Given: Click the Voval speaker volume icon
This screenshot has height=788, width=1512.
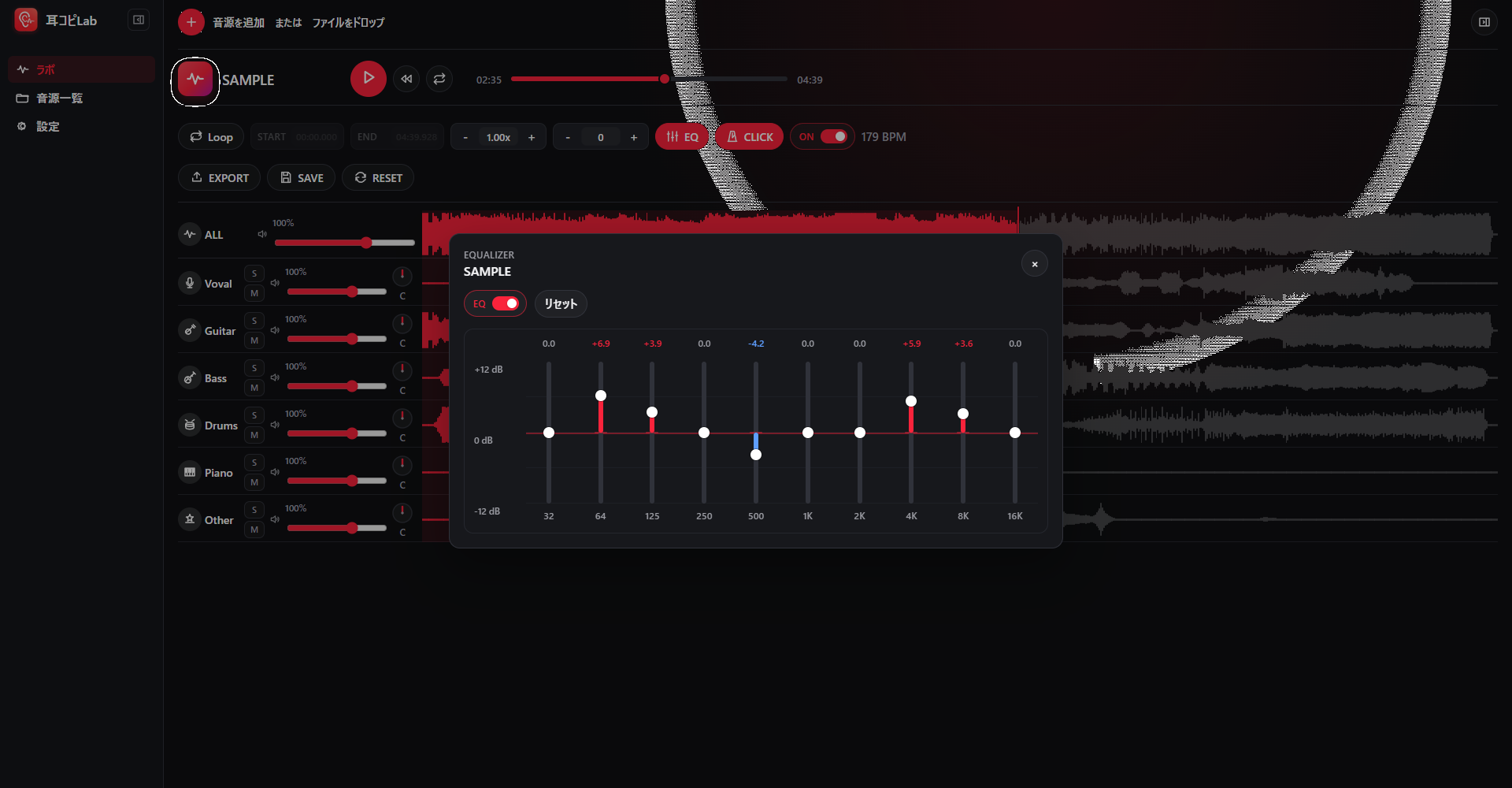Looking at the screenshot, I should (x=275, y=283).
